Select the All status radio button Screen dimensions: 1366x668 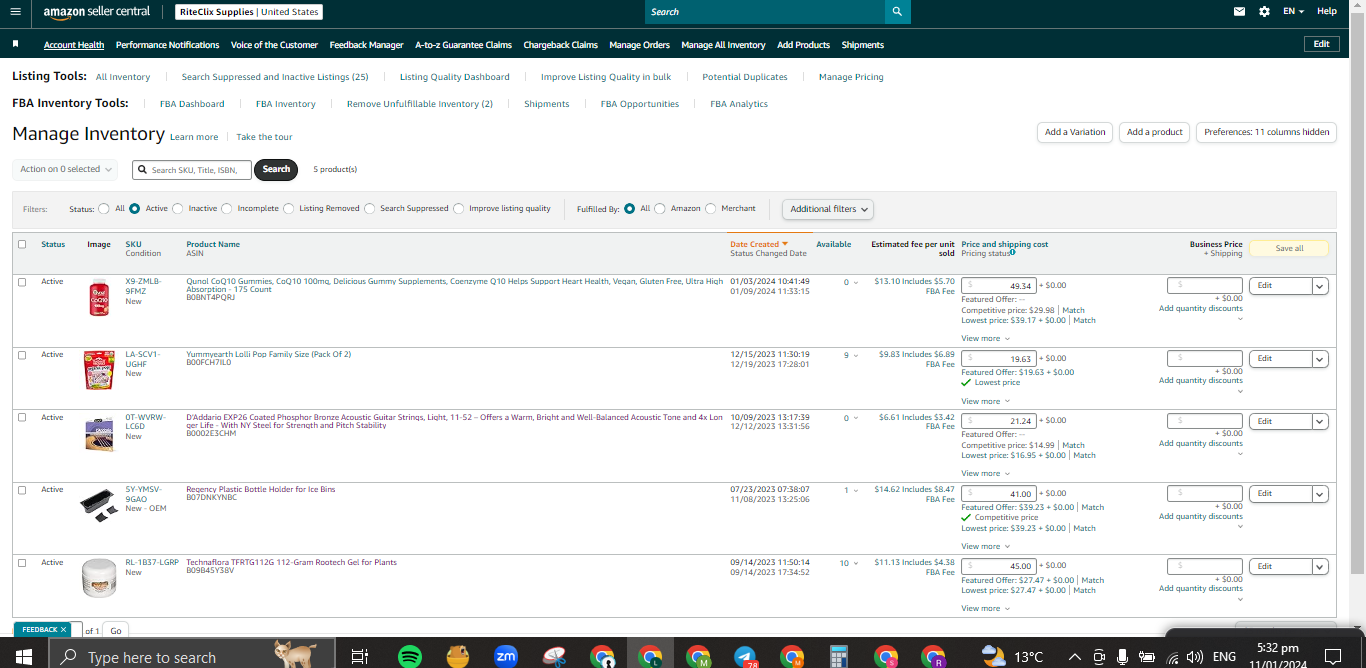pyautogui.click(x=104, y=209)
